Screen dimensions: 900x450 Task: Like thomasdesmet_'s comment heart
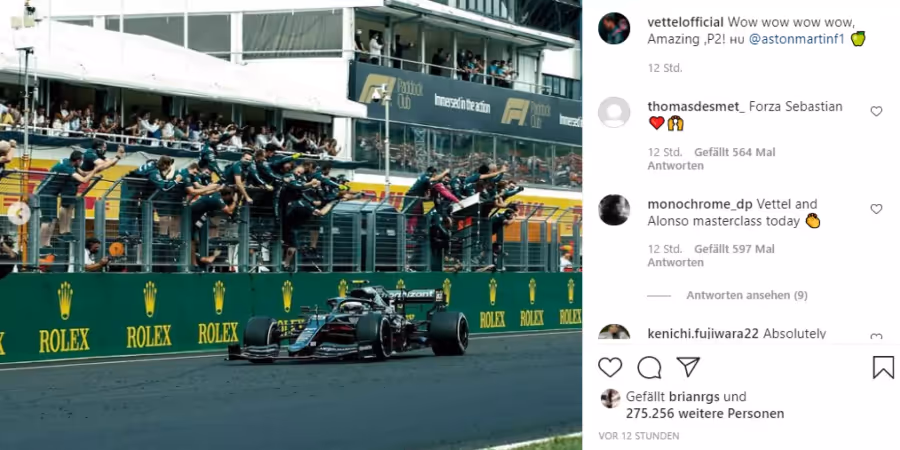click(x=876, y=111)
